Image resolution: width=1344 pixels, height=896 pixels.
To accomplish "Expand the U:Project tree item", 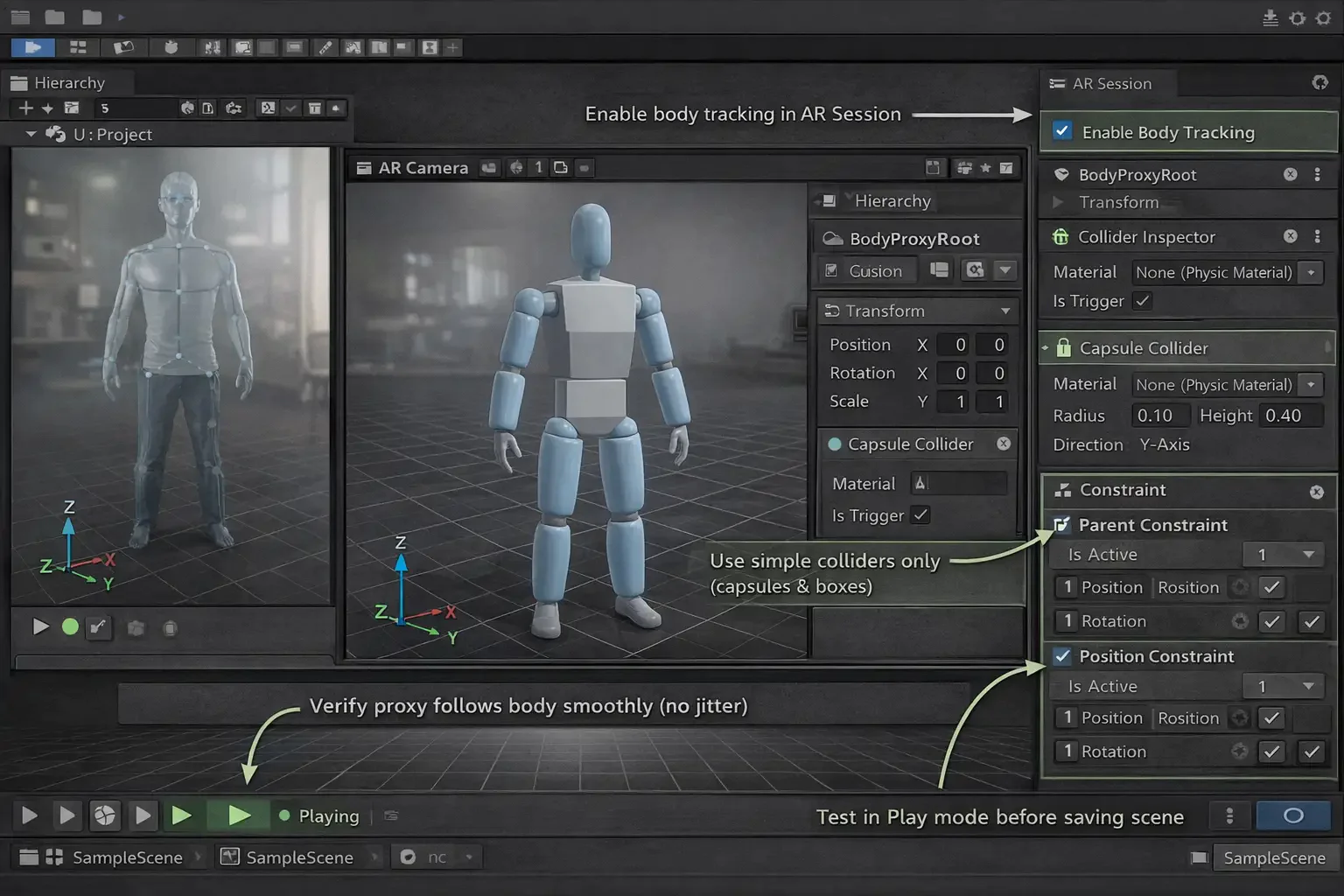I will (30, 134).
